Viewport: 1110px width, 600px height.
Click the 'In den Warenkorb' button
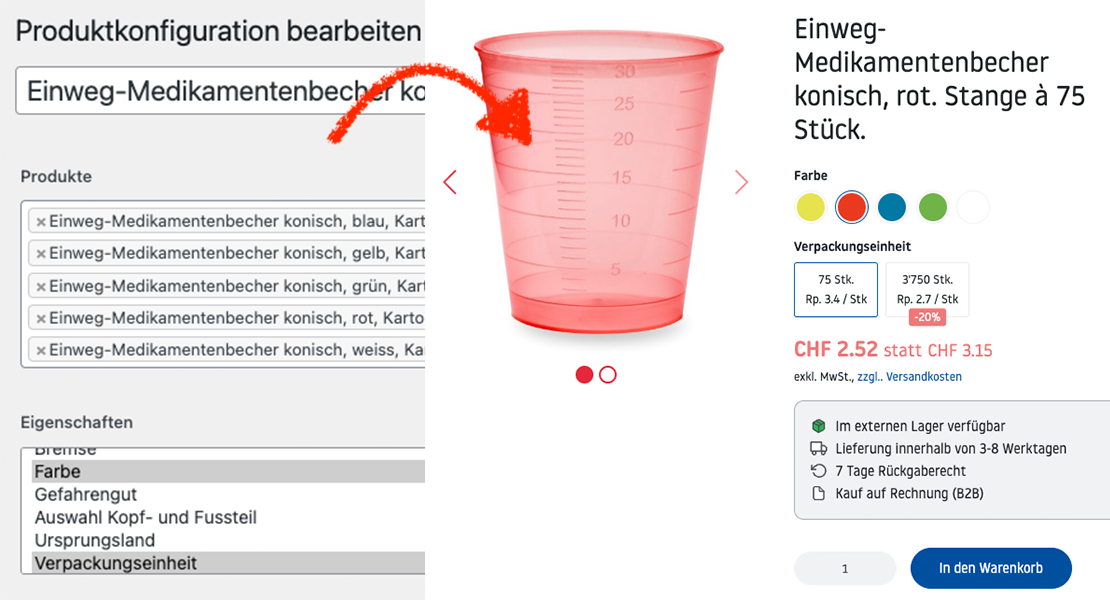(990, 568)
